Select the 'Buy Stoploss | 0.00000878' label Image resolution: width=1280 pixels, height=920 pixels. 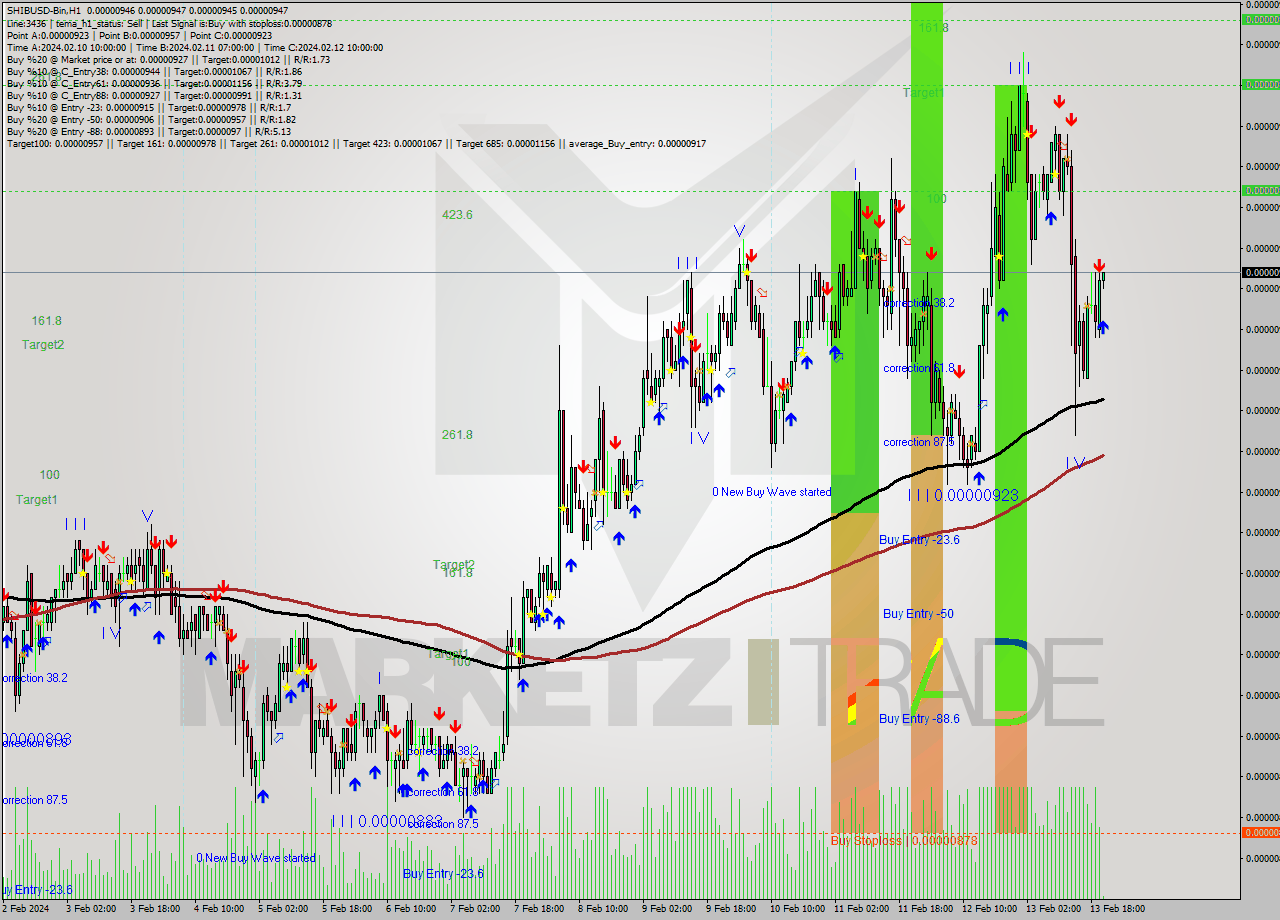(904, 840)
